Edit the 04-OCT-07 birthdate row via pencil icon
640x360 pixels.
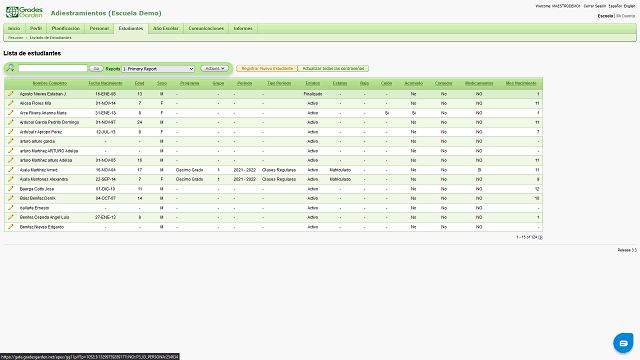[11, 198]
